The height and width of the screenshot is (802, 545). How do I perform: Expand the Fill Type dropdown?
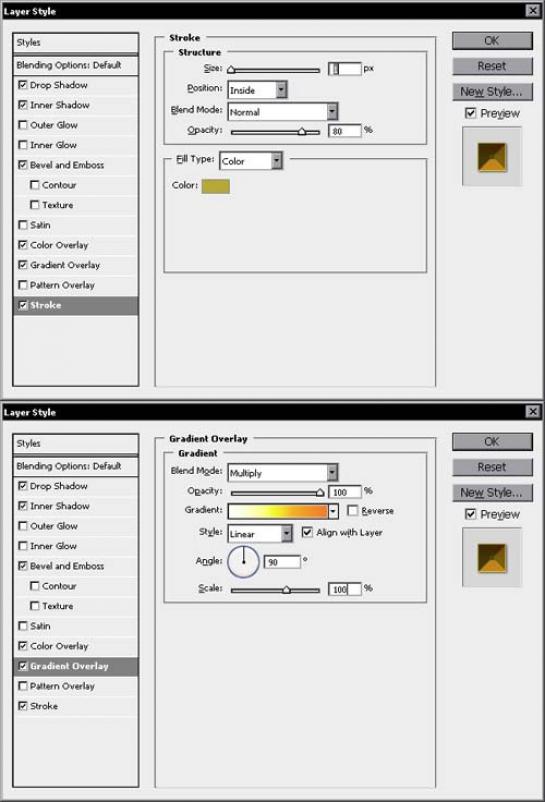click(251, 161)
